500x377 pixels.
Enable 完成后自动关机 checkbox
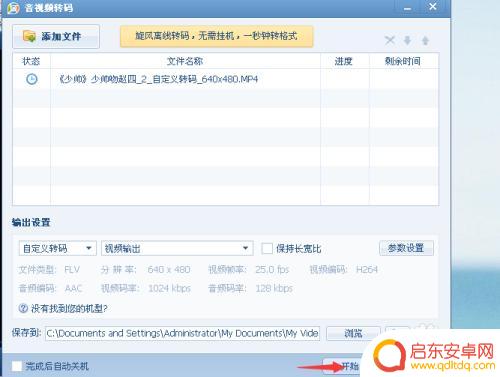17,366
